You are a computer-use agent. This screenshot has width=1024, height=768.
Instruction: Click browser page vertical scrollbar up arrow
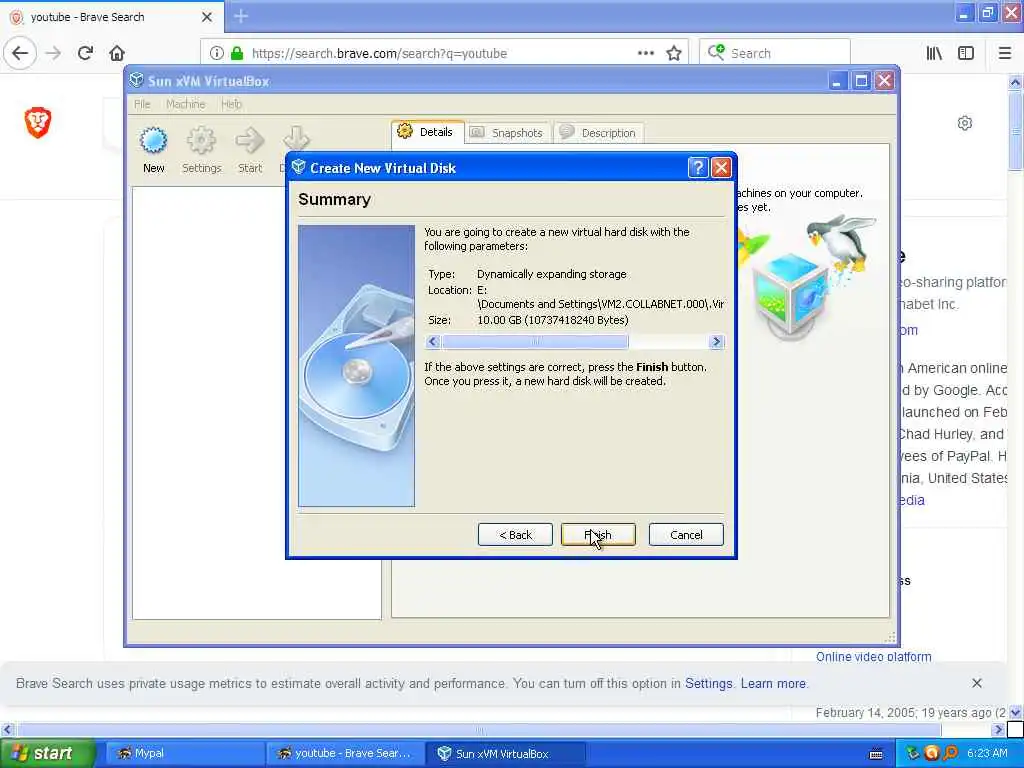[x=1015, y=82]
